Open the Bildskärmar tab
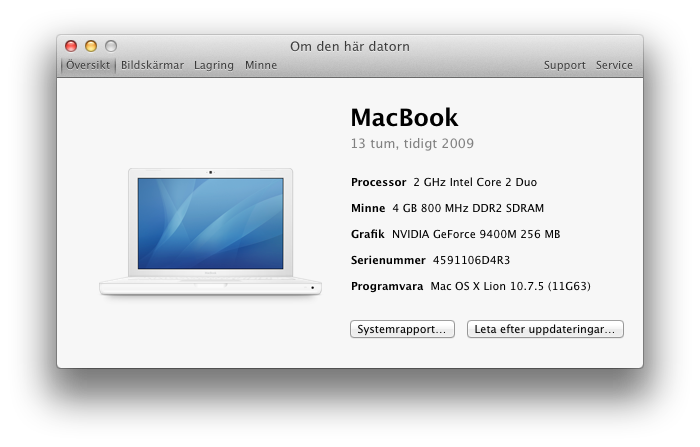 coord(152,65)
